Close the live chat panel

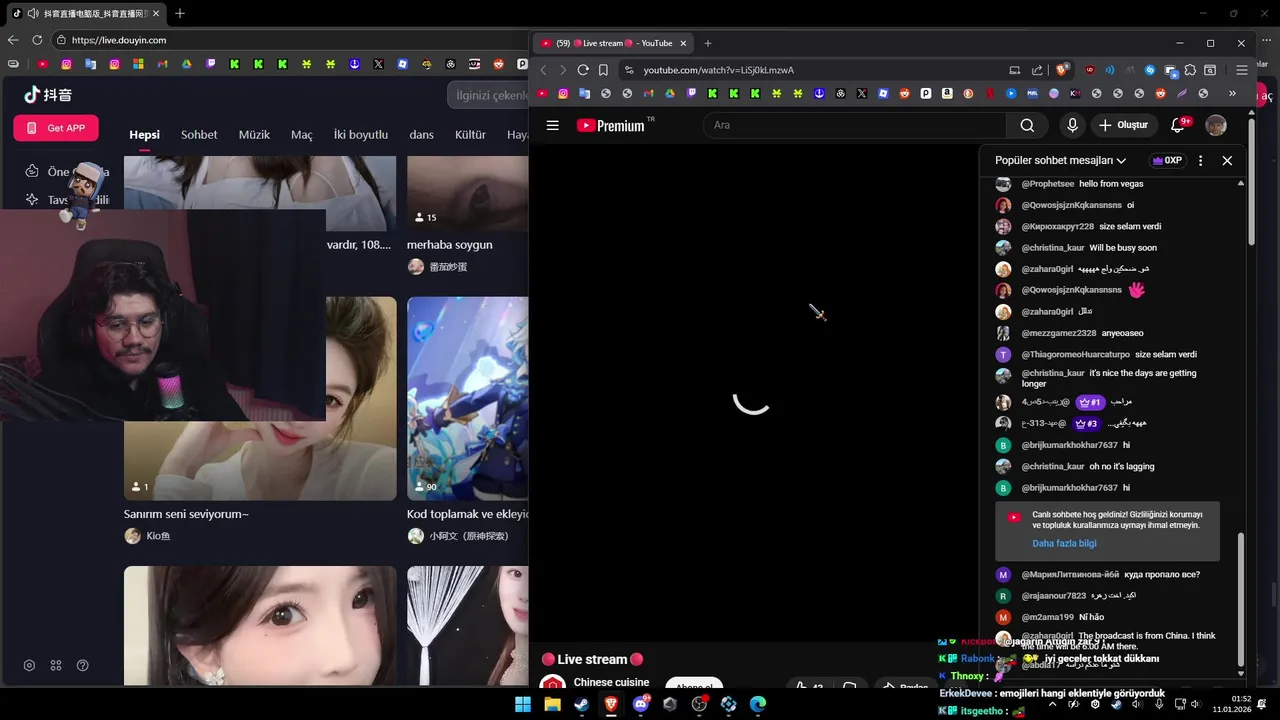tap(1227, 160)
